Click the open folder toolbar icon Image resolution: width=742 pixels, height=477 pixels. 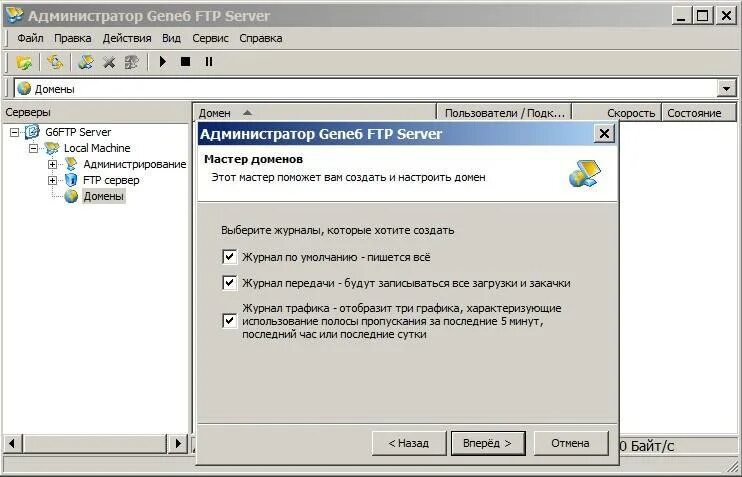point(24,62)
